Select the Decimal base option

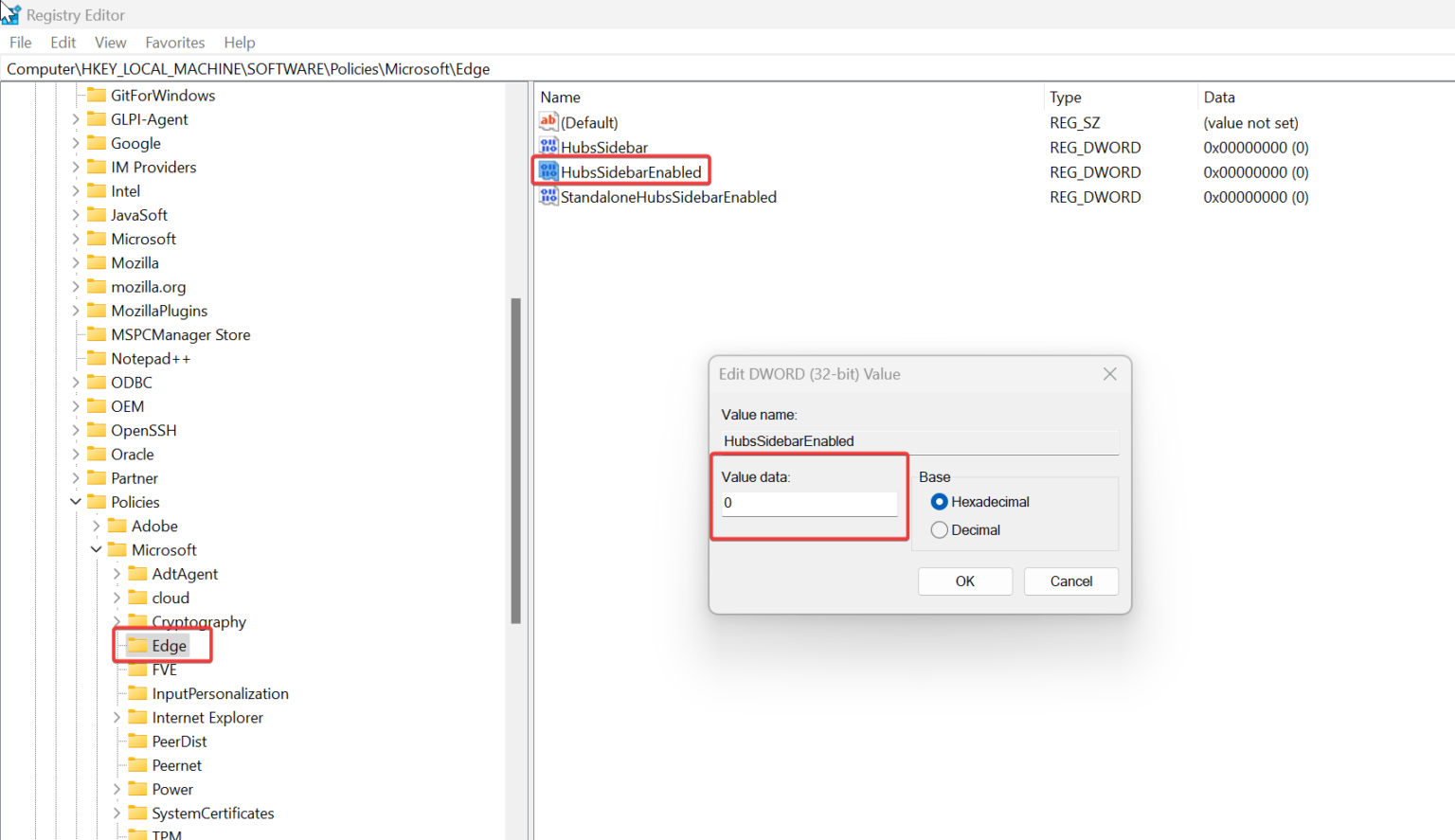tap(939, 529)
